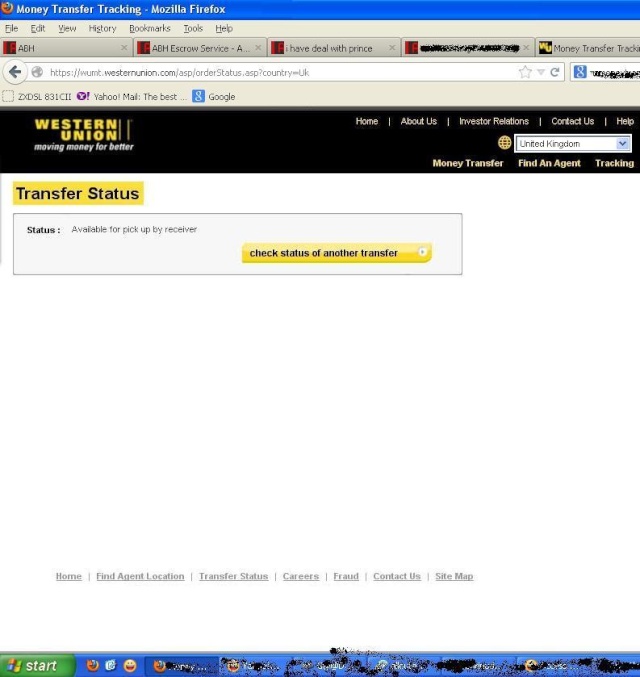Click About Us in the header
The width and height of the screenshot is (640, 677).
point(418,121)
